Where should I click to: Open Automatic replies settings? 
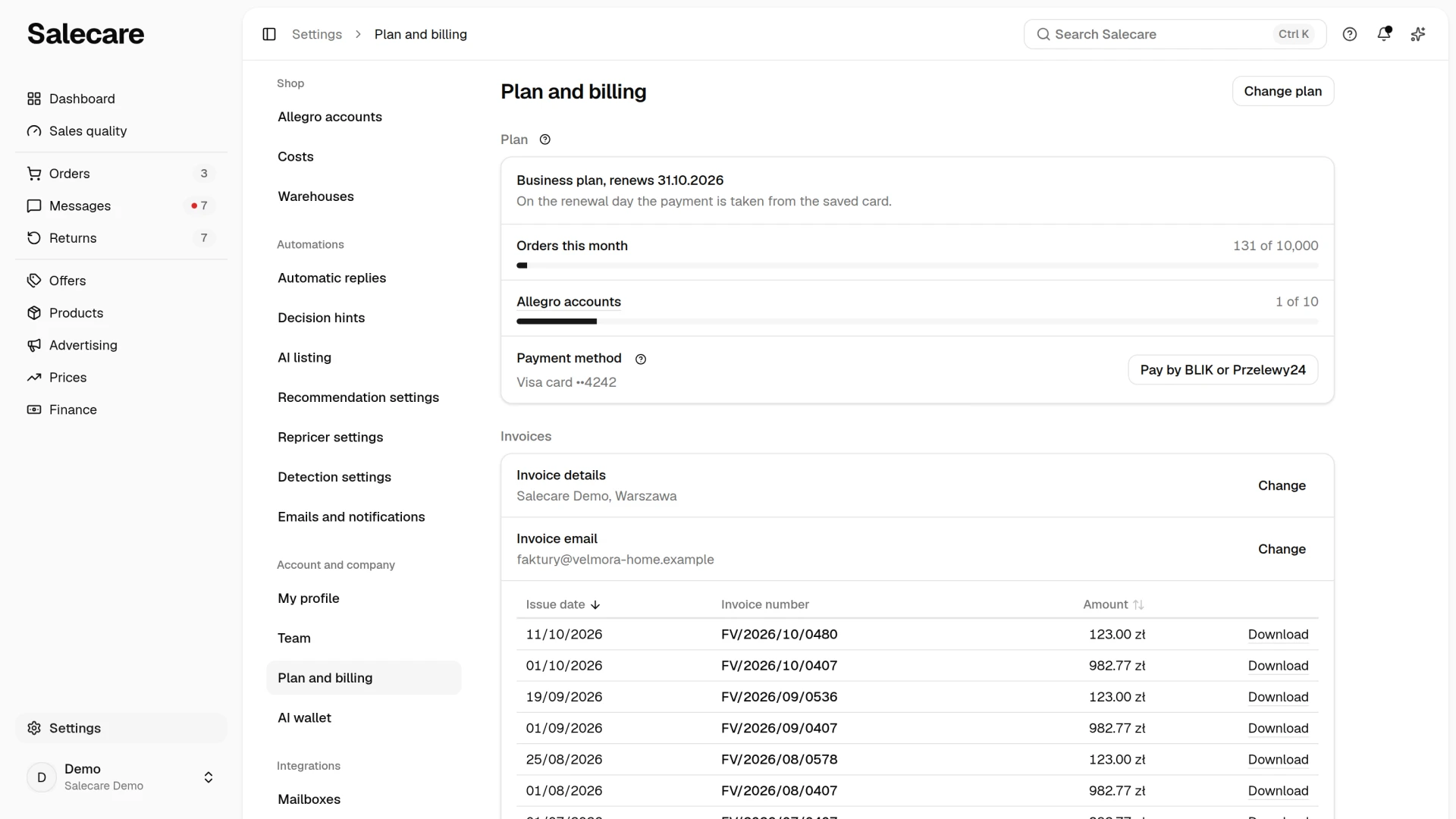pos(364,278)
